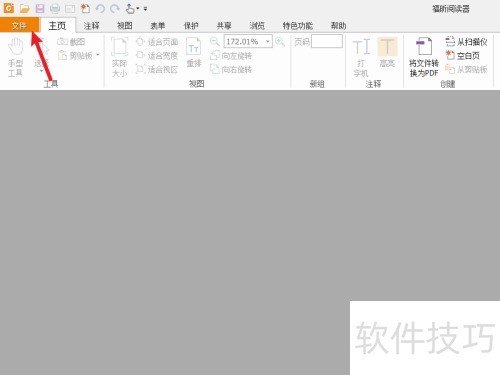Viewport: 500px width, 375px height.
Task: Click the save disk icon in the quick access toolbar
Action: [x=40, y=9]
